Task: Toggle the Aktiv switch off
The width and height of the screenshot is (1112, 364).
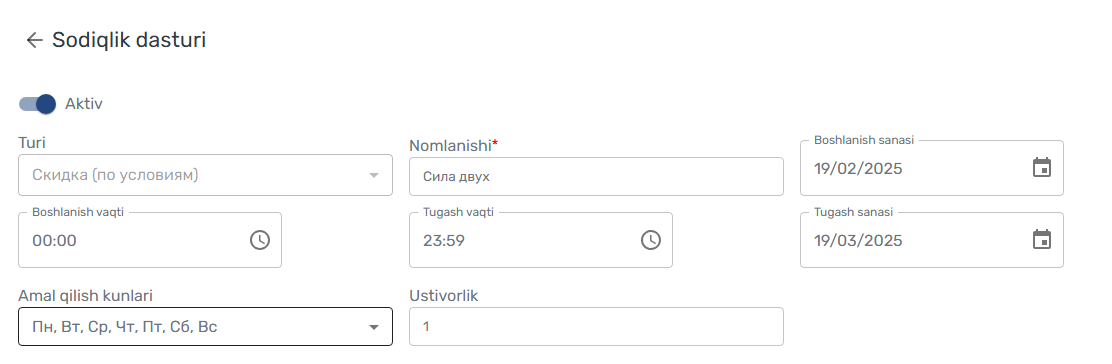Action: tap(38, 104)
